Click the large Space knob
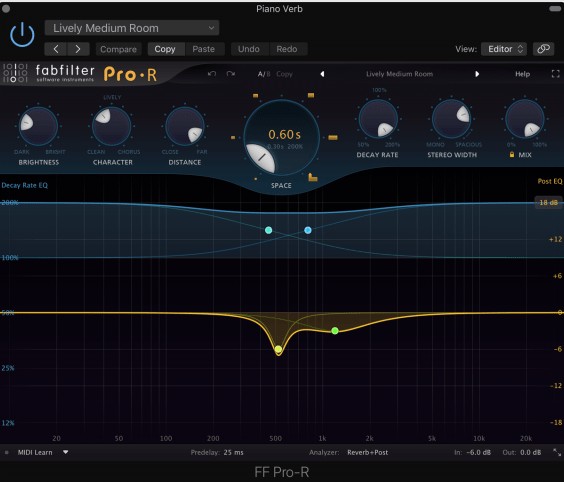This screenshot has height=482, width=564. (x=281, y=138)
